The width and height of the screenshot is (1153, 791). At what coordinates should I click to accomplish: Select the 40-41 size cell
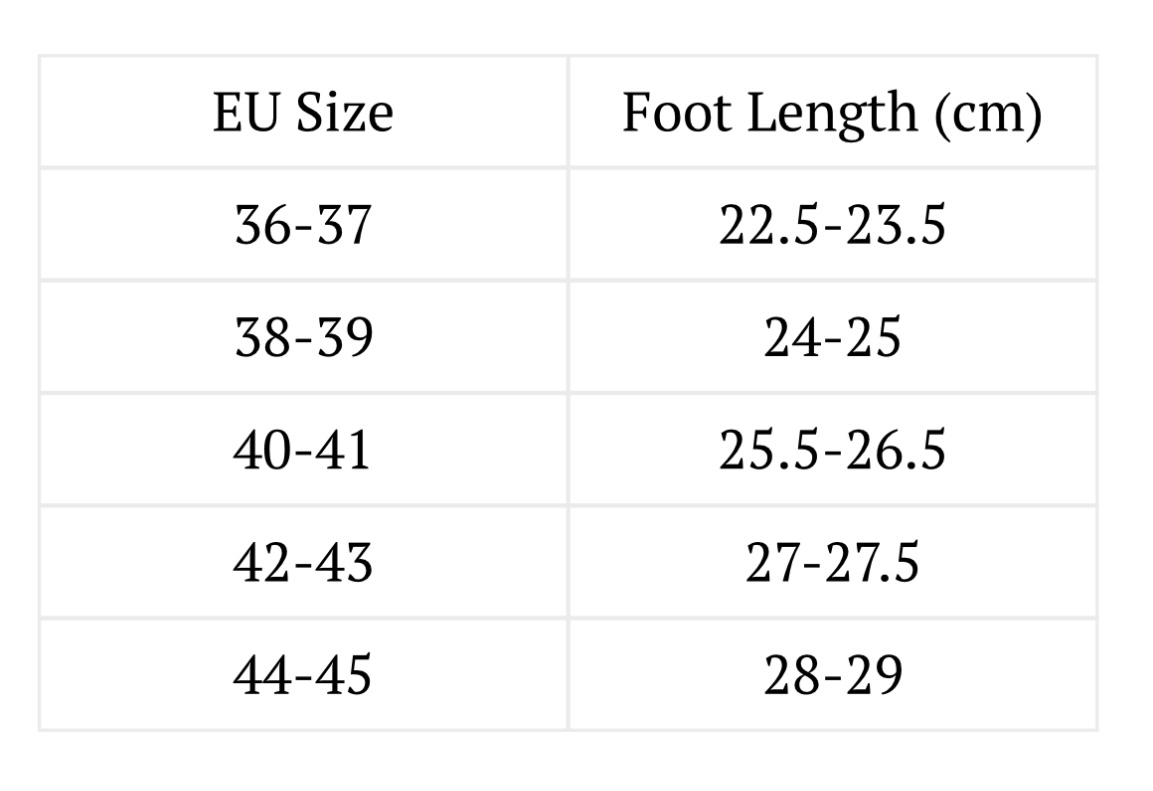point(303,450)
